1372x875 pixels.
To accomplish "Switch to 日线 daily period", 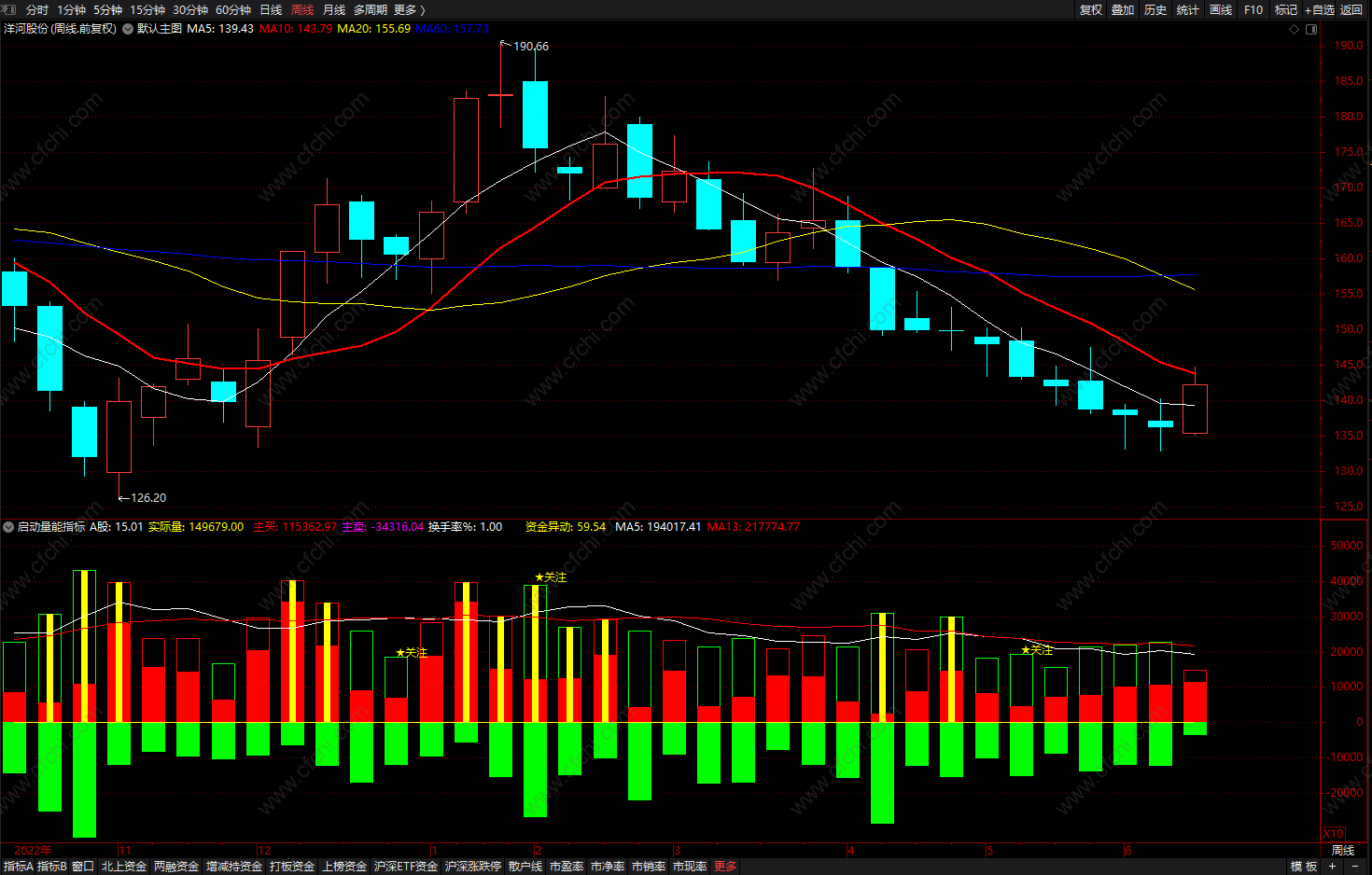I will 271,9.
